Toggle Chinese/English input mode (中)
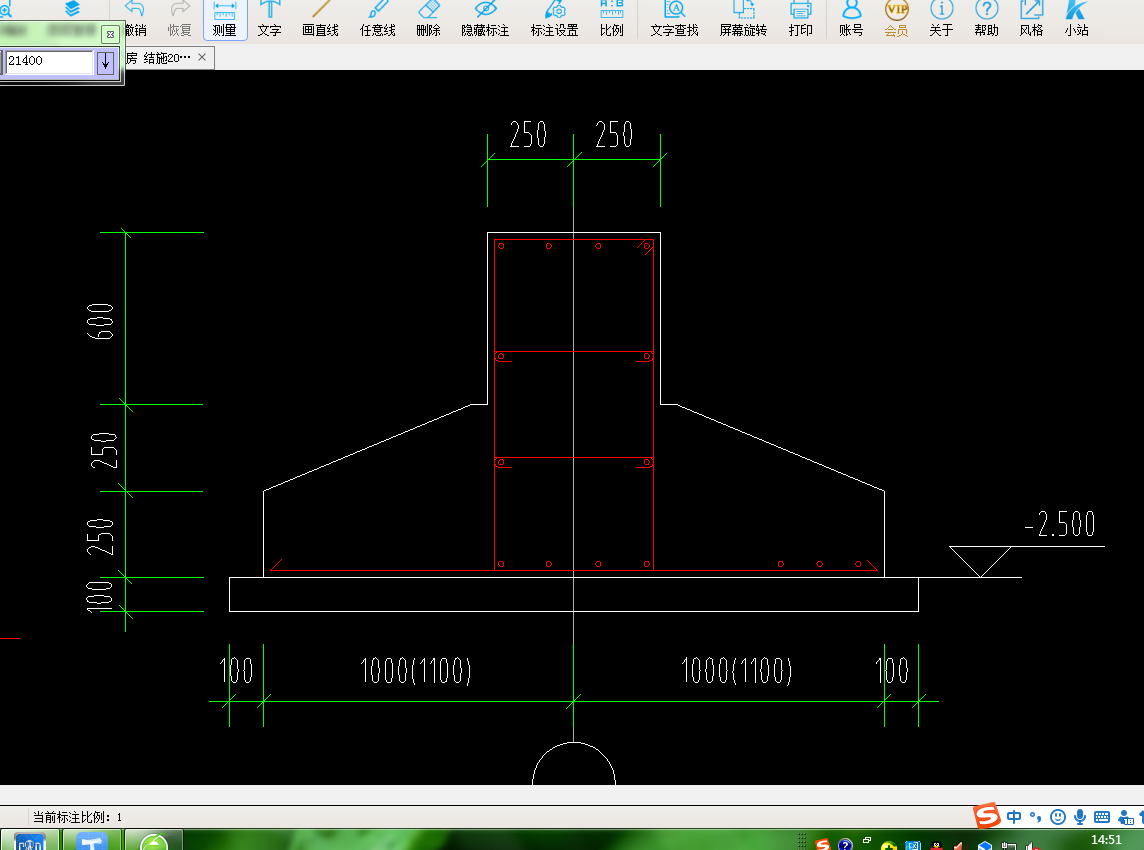This screenshot has height=850, width=1144. (1014, 817)
